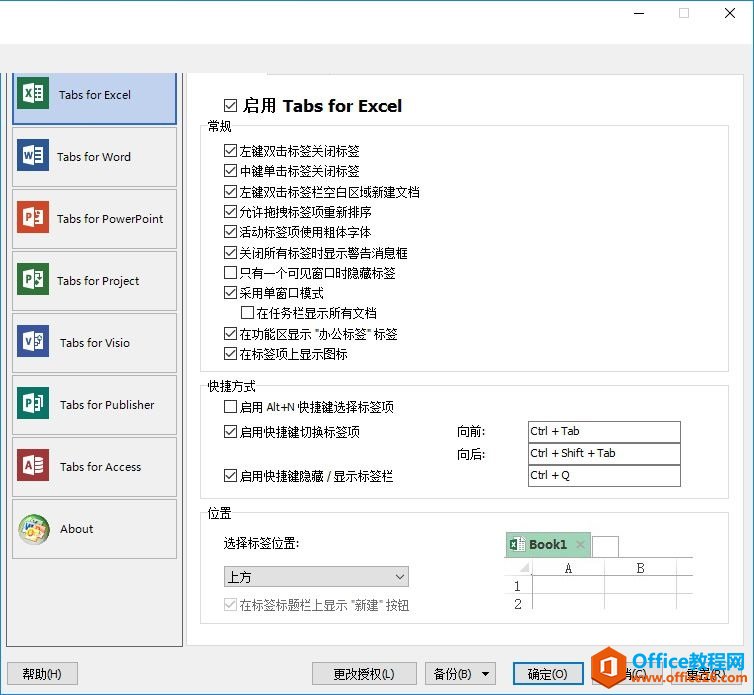Click row 2 header in the preview

tap(517, 604)
